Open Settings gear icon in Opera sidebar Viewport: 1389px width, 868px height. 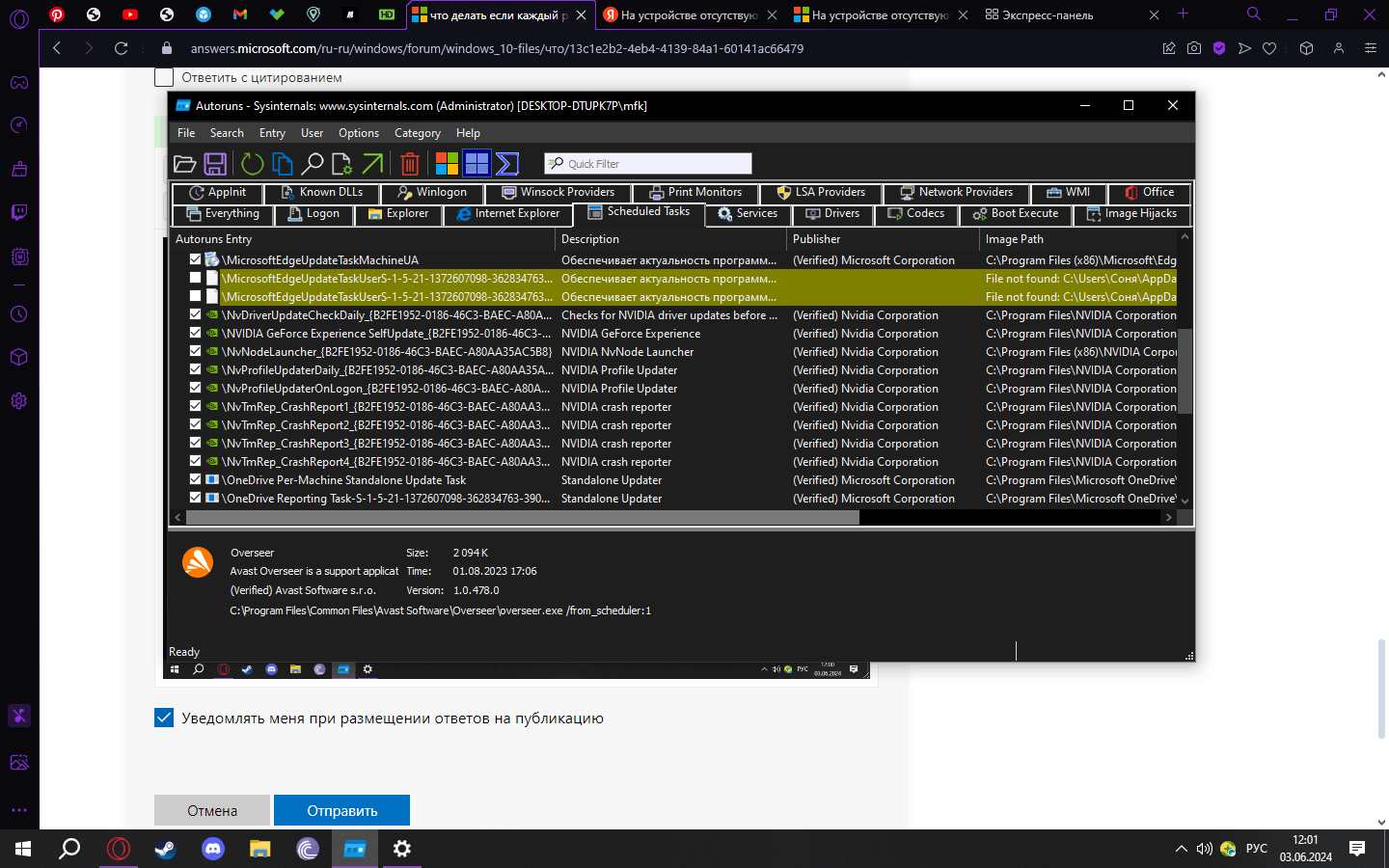click(x=19, y=400)
